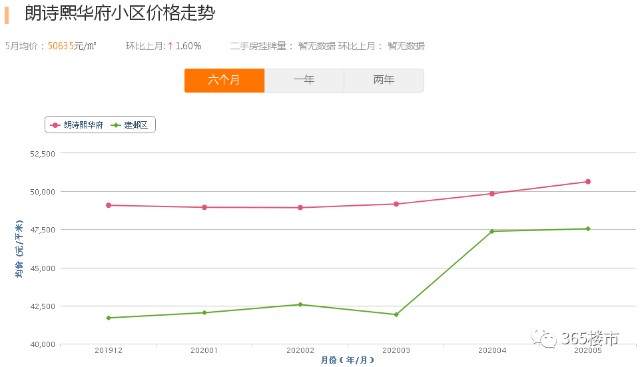Screen dimensions: 640x367
Task: Click the green data point for 202003
Action: (x=396, y=315)
